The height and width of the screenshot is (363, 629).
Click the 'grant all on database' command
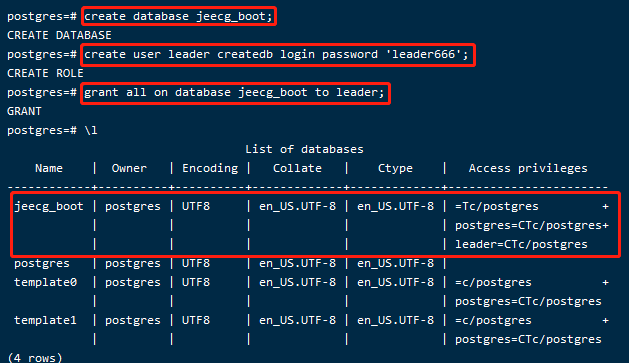[x=234, y=93]
